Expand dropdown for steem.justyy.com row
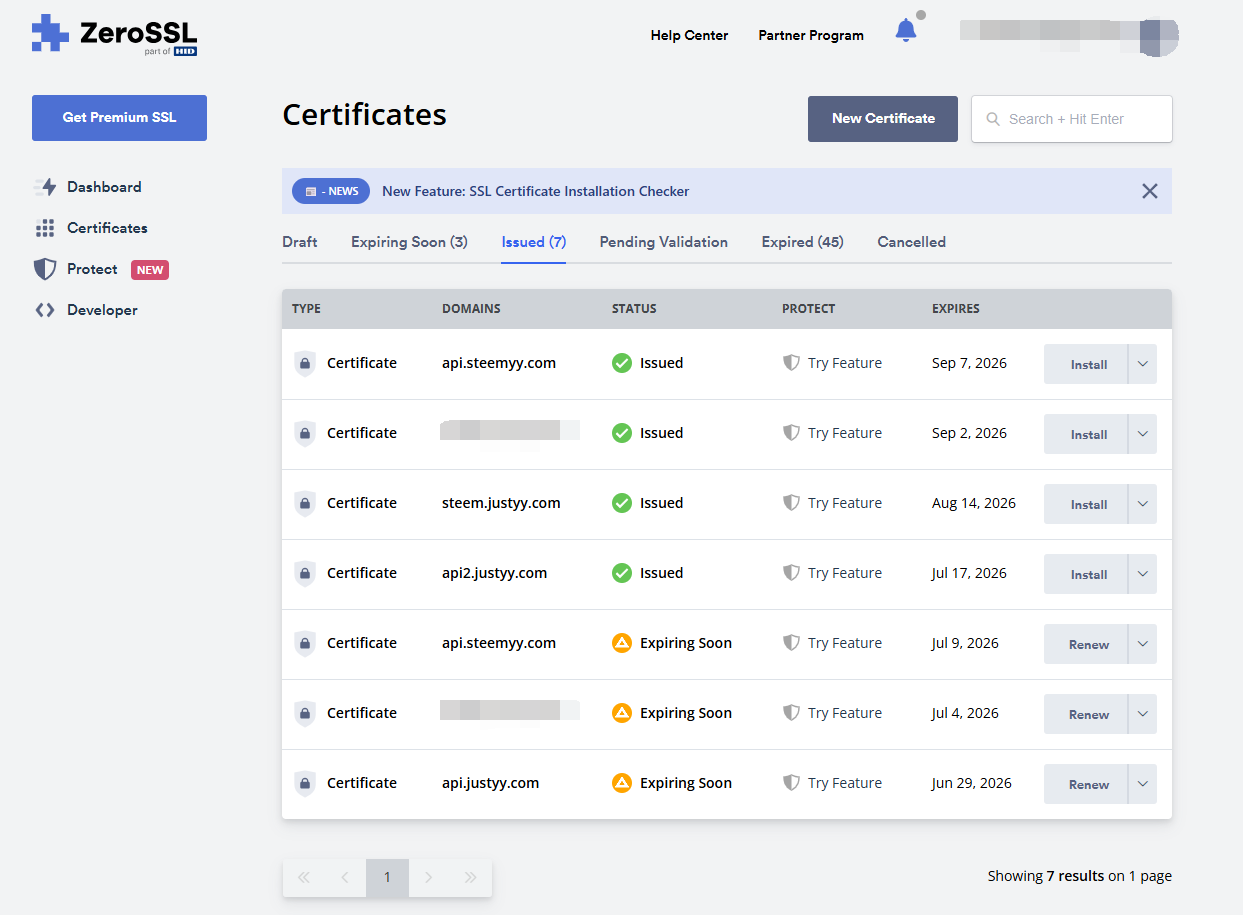This screenshot has height=915, width=1243. [1143, 504]
